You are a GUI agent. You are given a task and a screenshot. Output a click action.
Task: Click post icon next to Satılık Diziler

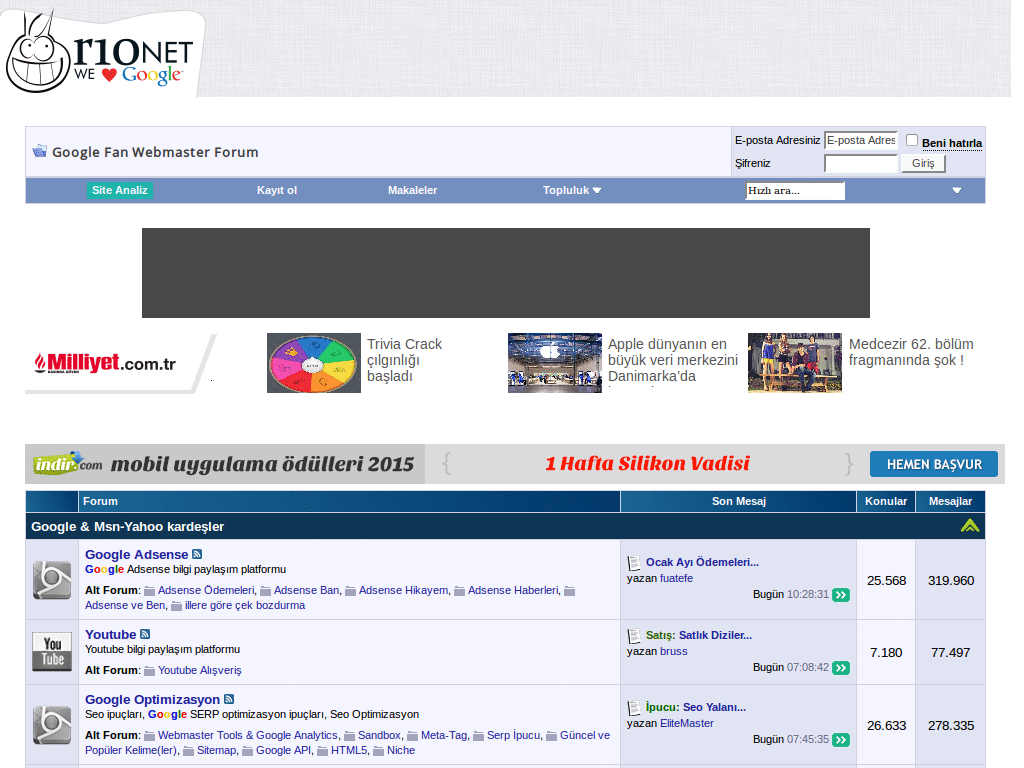[634, 636]
